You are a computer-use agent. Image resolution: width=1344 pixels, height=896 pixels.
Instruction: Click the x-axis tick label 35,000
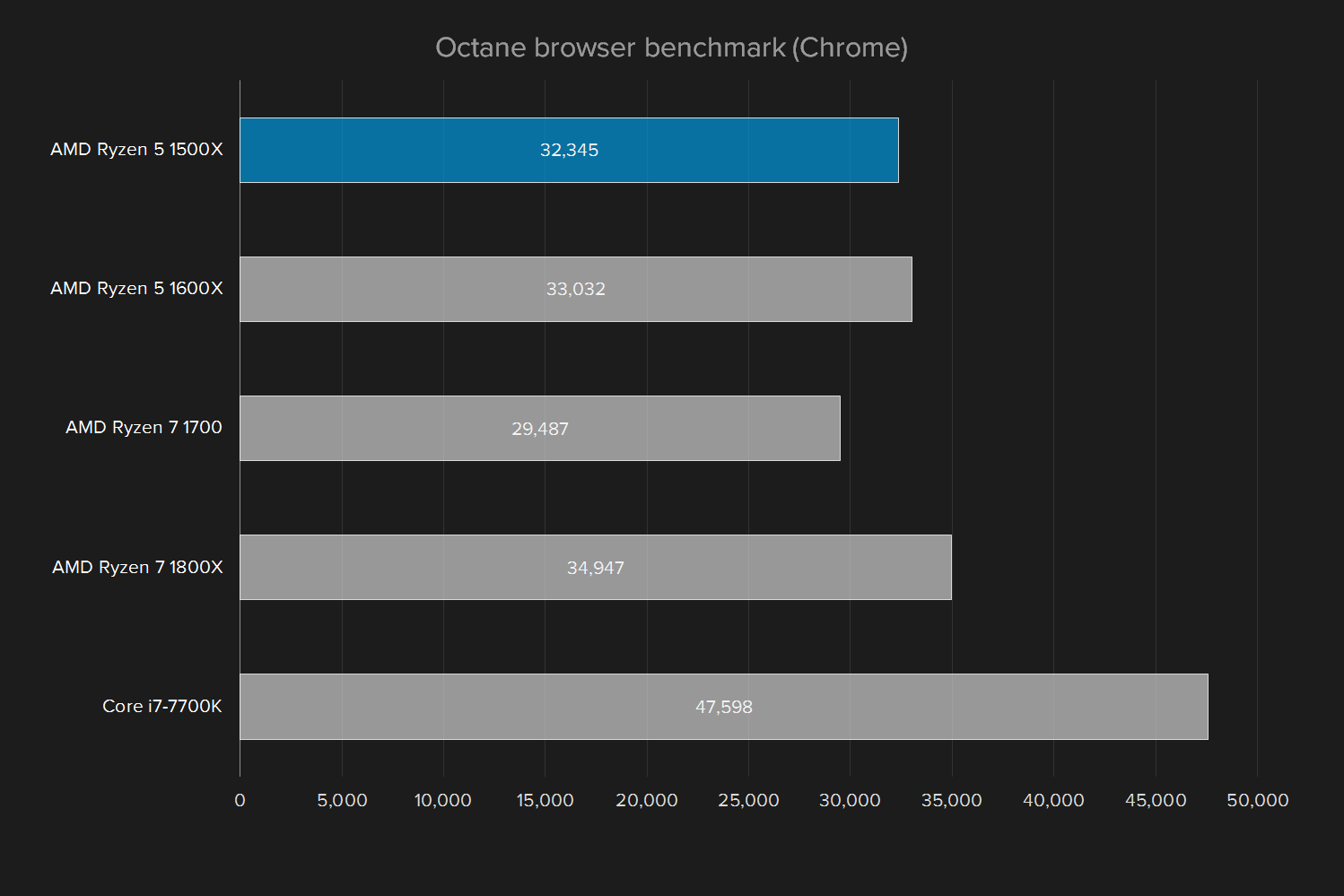point(952,800)
